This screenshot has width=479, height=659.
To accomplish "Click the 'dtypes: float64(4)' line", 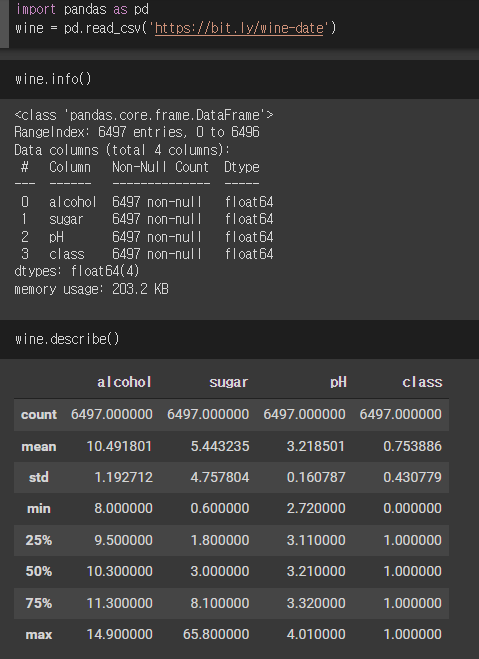I will click(x=77, y=271).
